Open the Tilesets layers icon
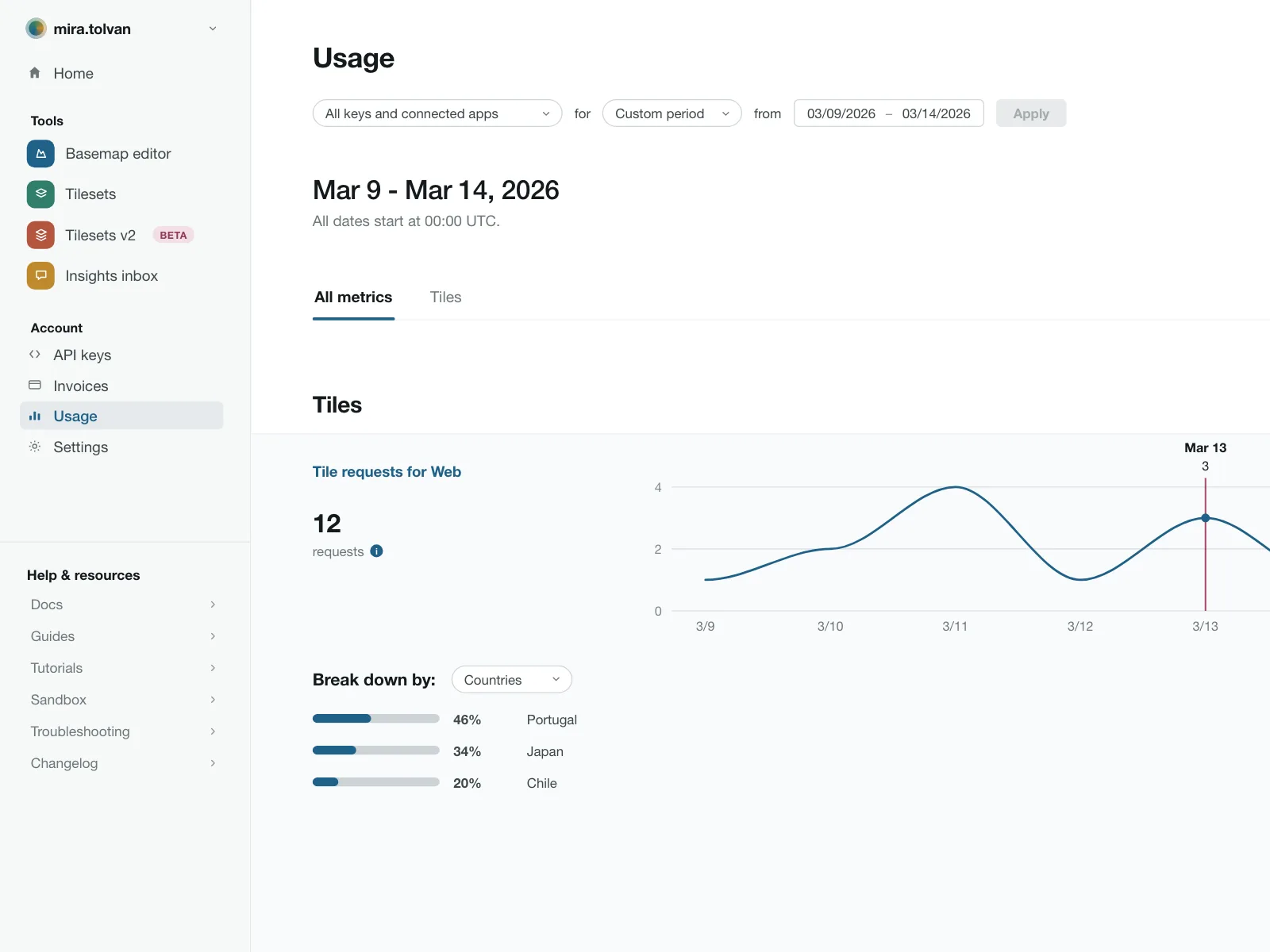 pos(40,194)
